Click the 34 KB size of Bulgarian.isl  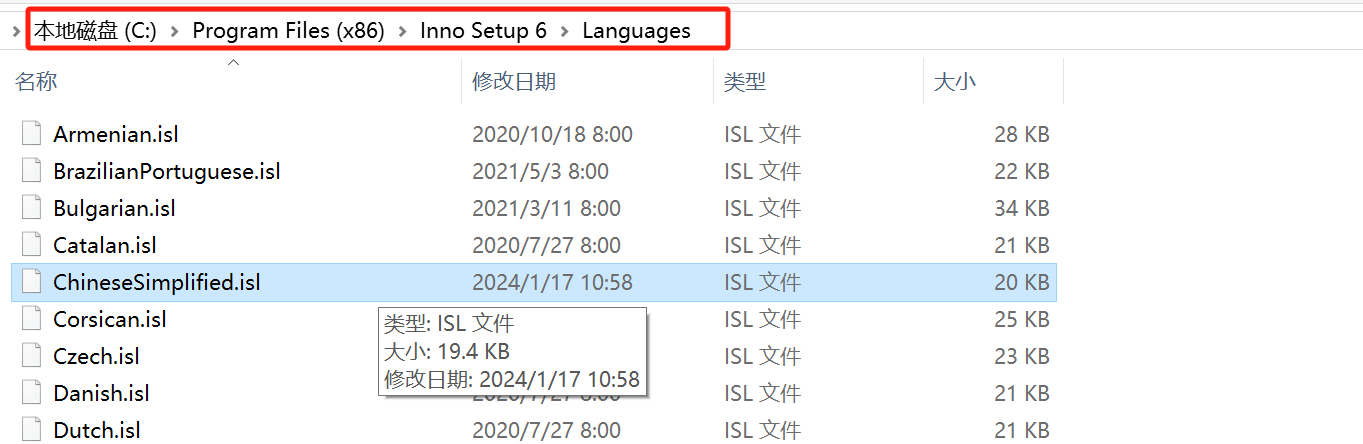[x=1022, y=208]
